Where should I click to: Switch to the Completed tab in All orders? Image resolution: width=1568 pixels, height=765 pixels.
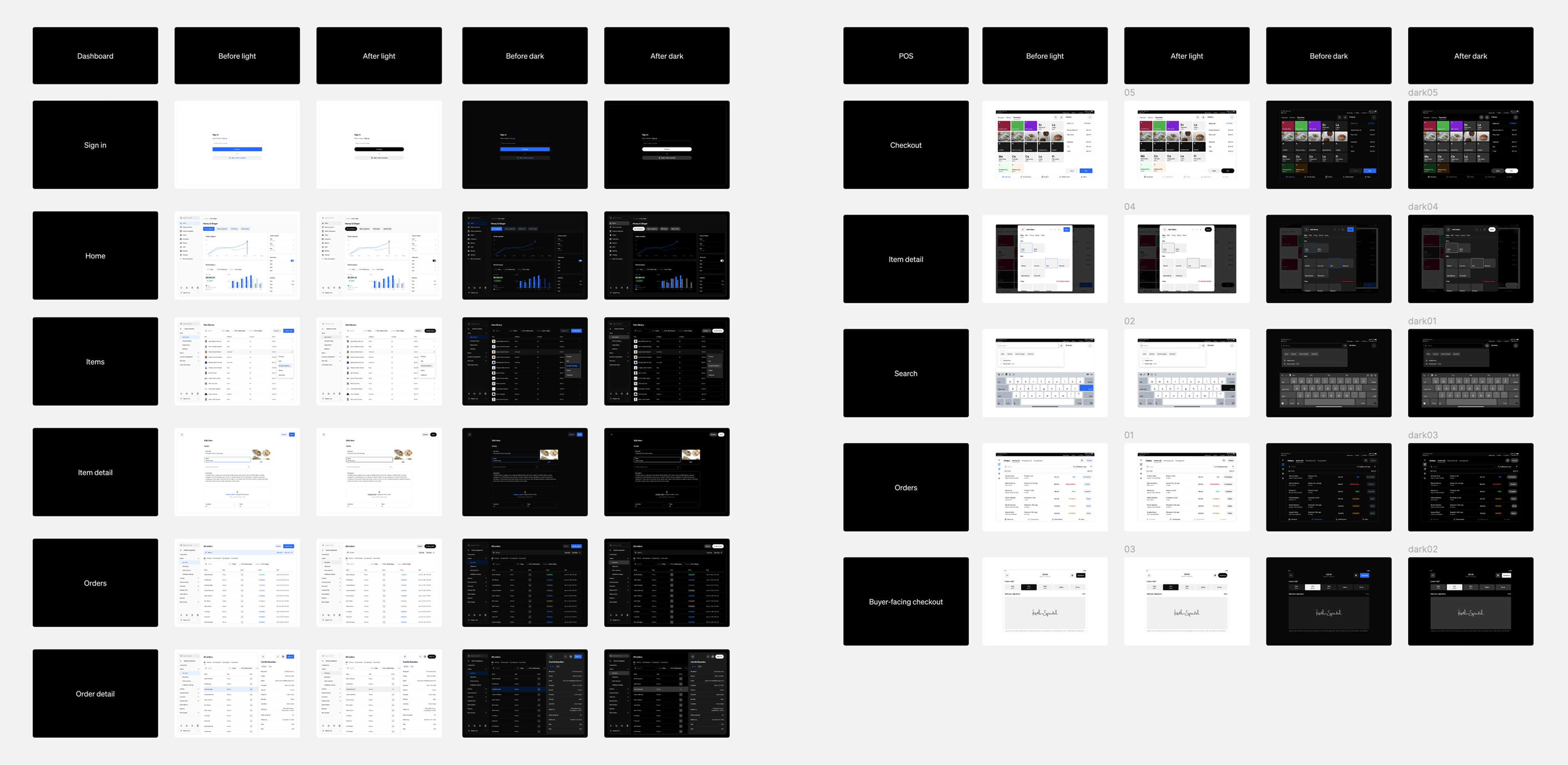pos(226,559)
